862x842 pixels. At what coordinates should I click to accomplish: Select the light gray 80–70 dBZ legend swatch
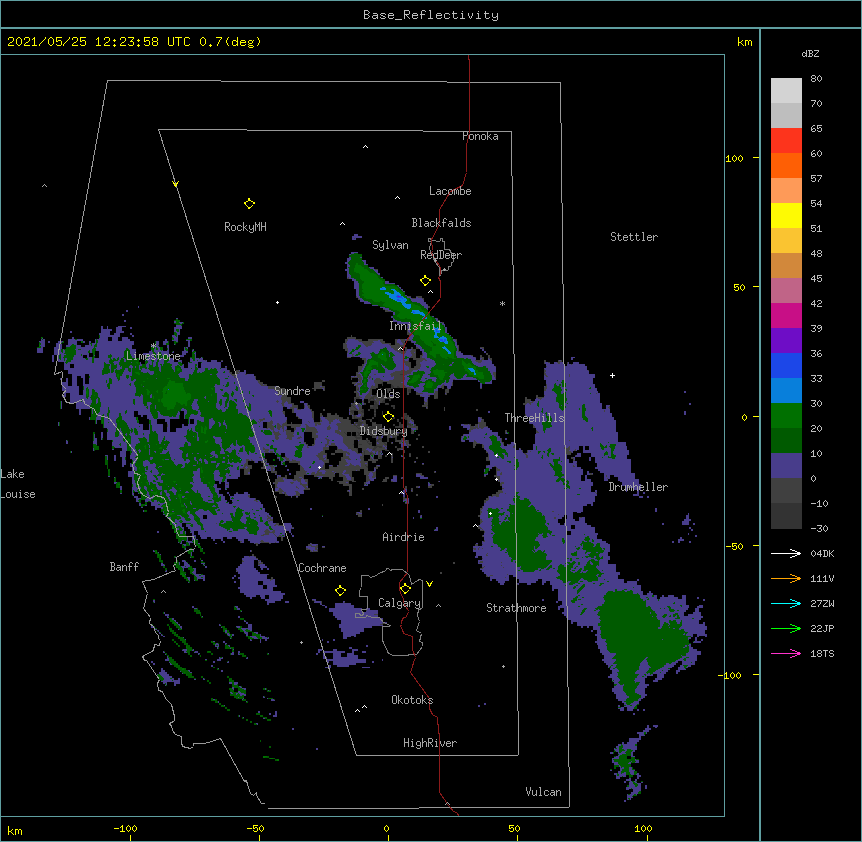(786, 91)
